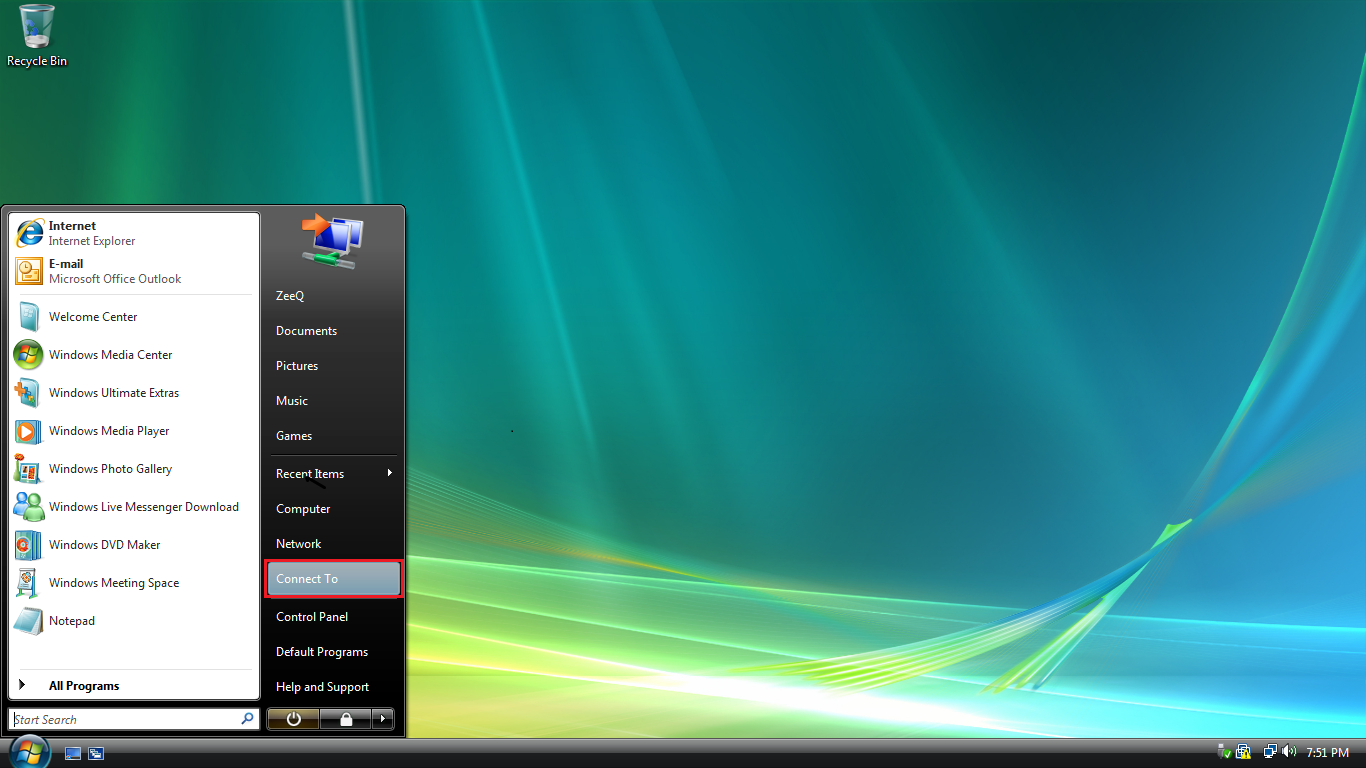1366x768 pixels.
Task: Expand All Programs list
Action: coord(134,686)
